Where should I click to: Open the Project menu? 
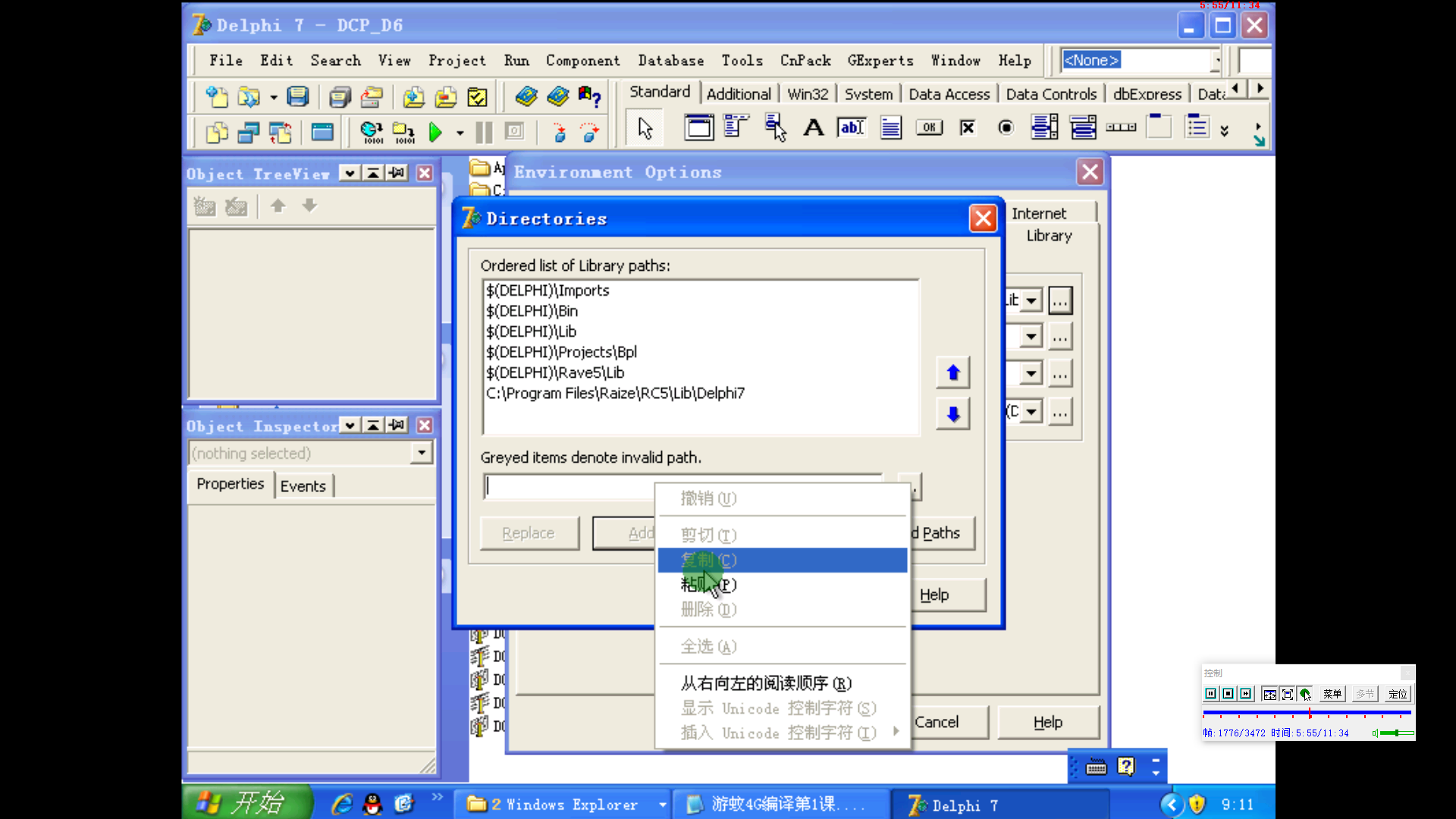[457, 61]
